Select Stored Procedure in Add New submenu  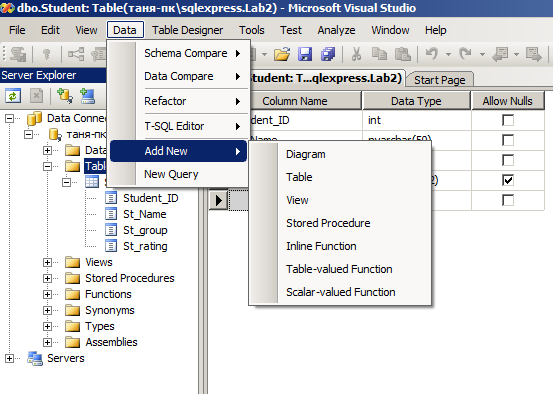[x=340, y=223]
